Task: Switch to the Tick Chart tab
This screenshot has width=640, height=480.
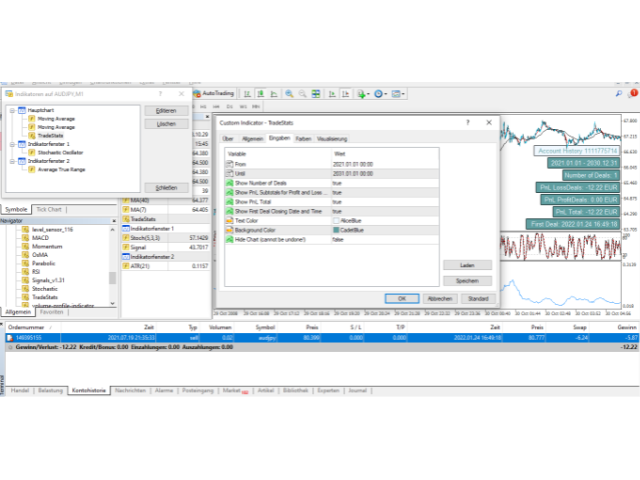Action: coord(49,209)
